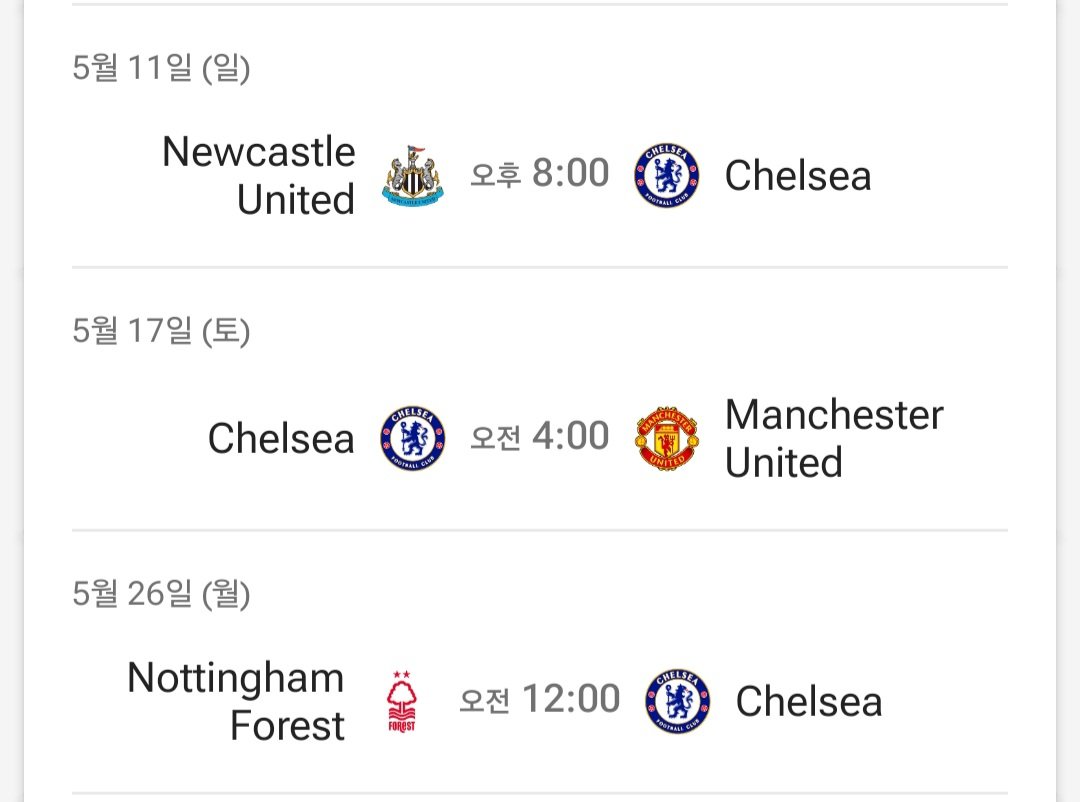Click the Manchester United crest icon
Screen dimensions: 1080x802
(666, 438)
